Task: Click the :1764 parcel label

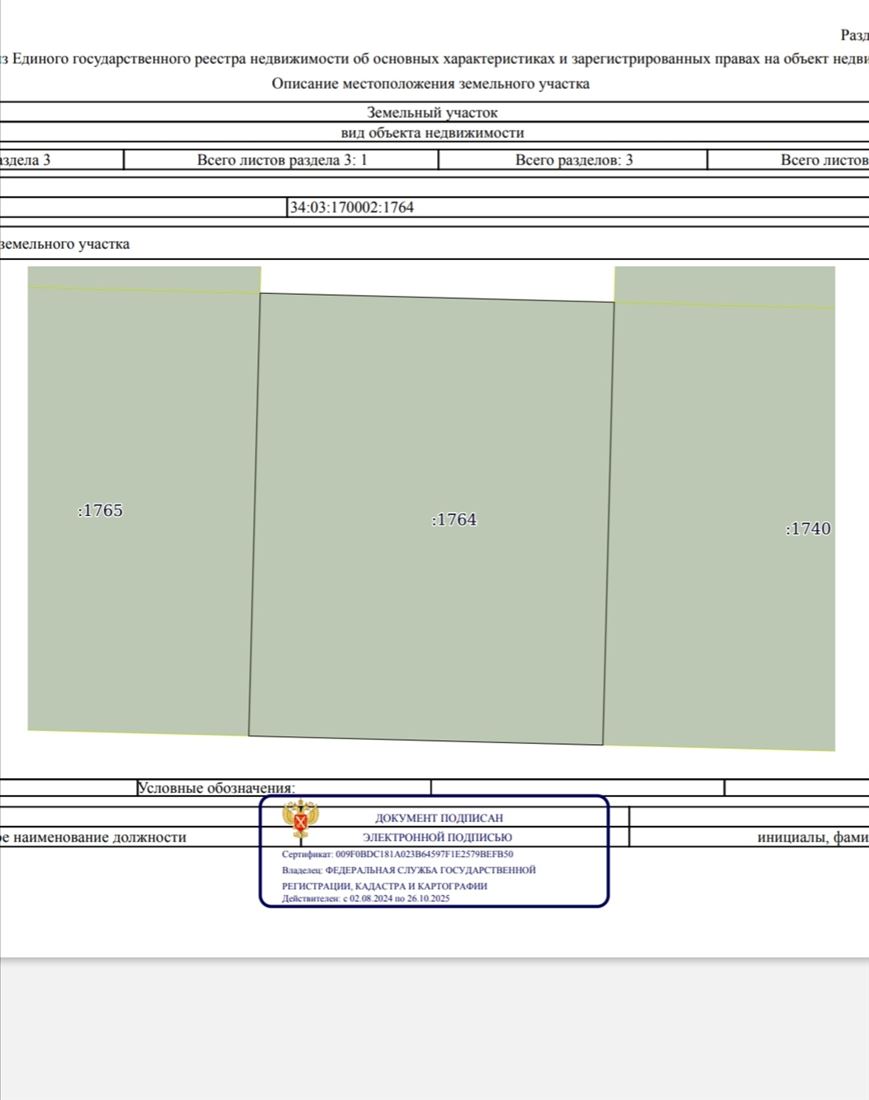Action: click(x=454, y=520)
